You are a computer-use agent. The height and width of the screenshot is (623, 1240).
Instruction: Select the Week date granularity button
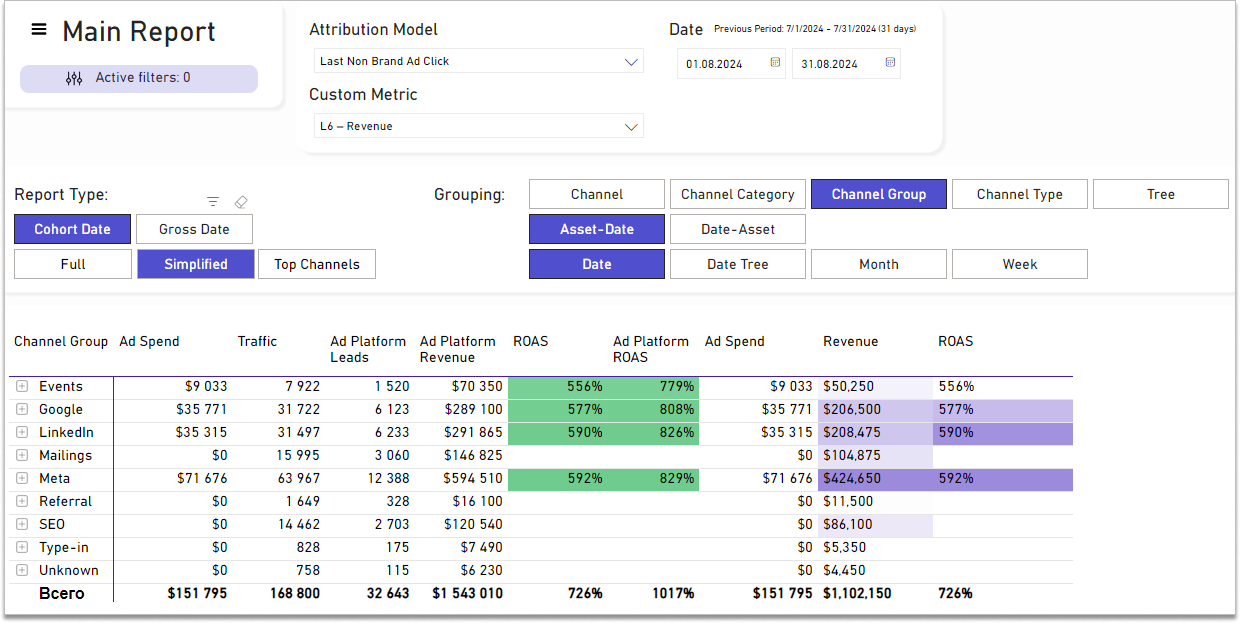coord(1019,264)
